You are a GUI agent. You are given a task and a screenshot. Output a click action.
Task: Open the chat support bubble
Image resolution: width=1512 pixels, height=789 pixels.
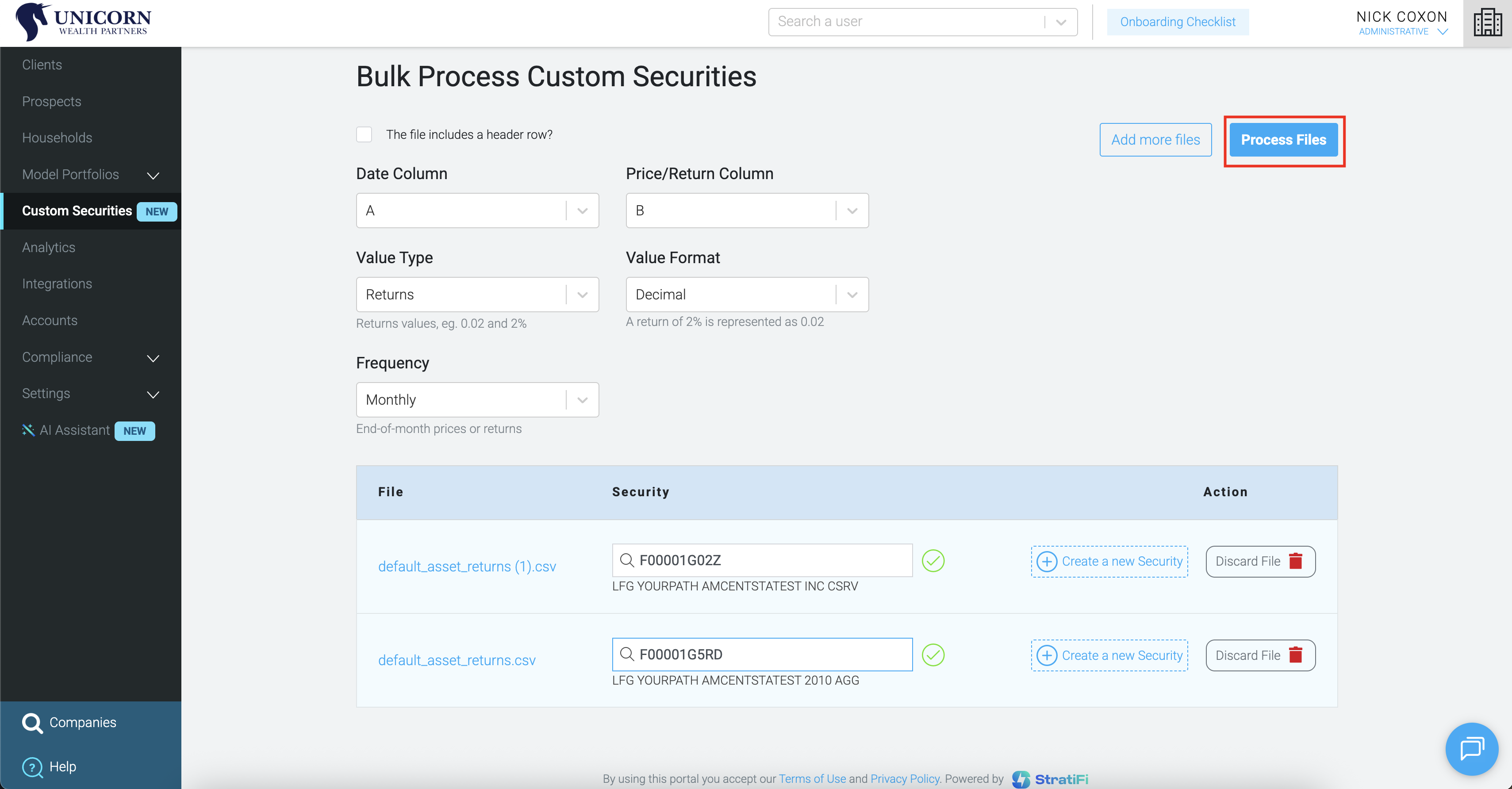(x=1471, y=748)
